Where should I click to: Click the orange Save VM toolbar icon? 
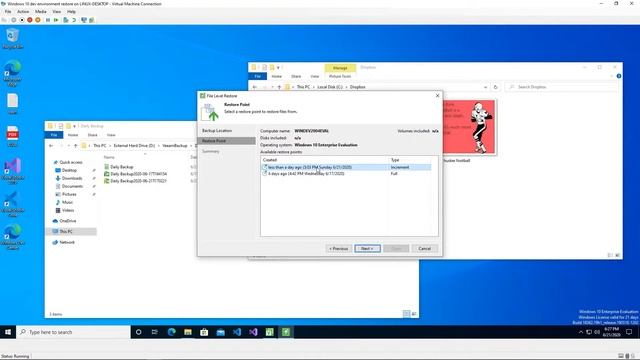[38, 20]
